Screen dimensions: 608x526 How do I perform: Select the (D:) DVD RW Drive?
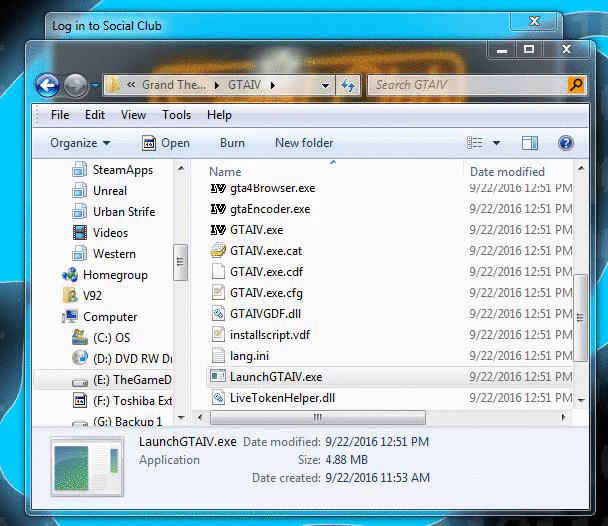tap(122, 359)
